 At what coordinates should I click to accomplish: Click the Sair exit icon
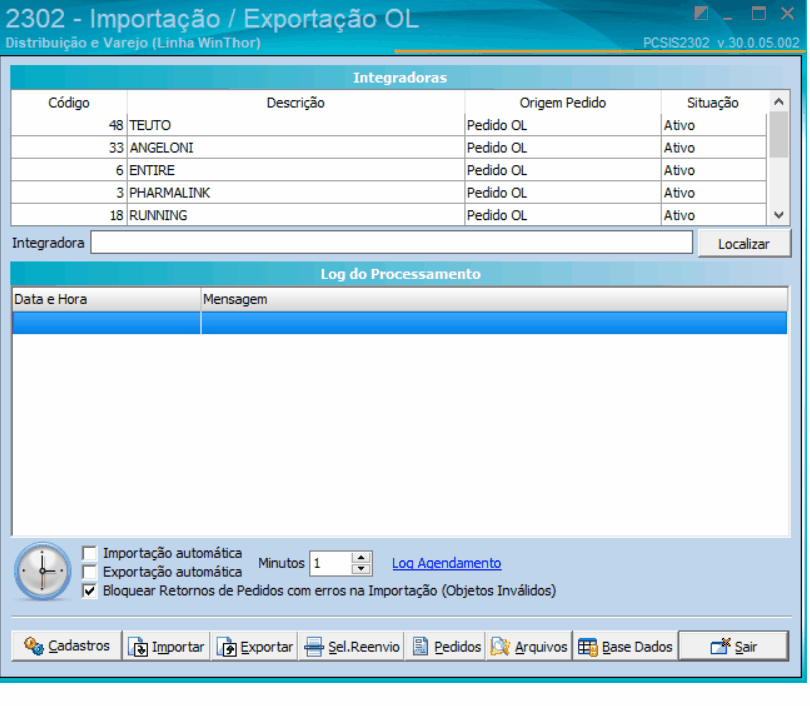720,646
